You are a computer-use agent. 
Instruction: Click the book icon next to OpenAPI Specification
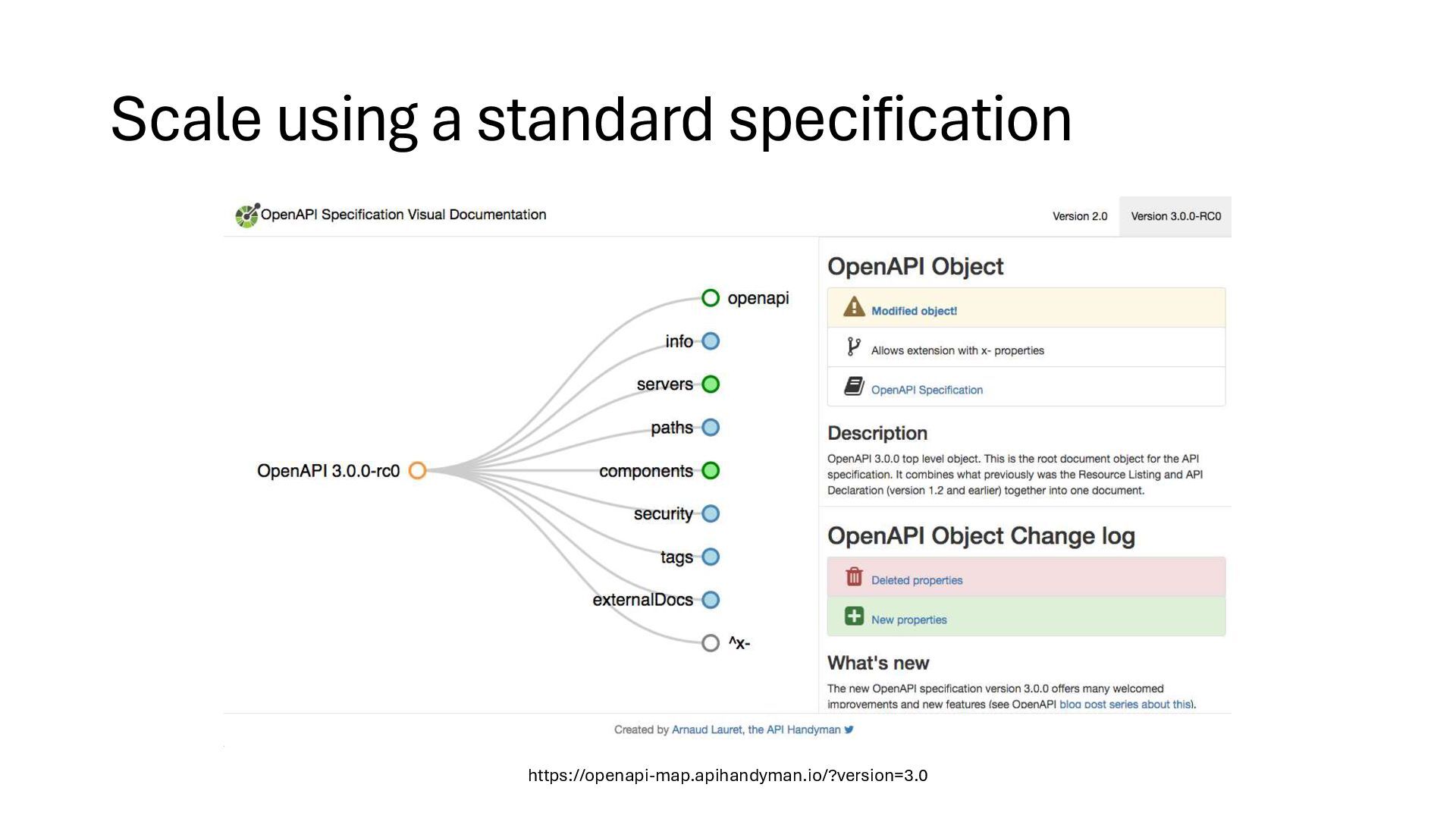[x=854, y=387]
